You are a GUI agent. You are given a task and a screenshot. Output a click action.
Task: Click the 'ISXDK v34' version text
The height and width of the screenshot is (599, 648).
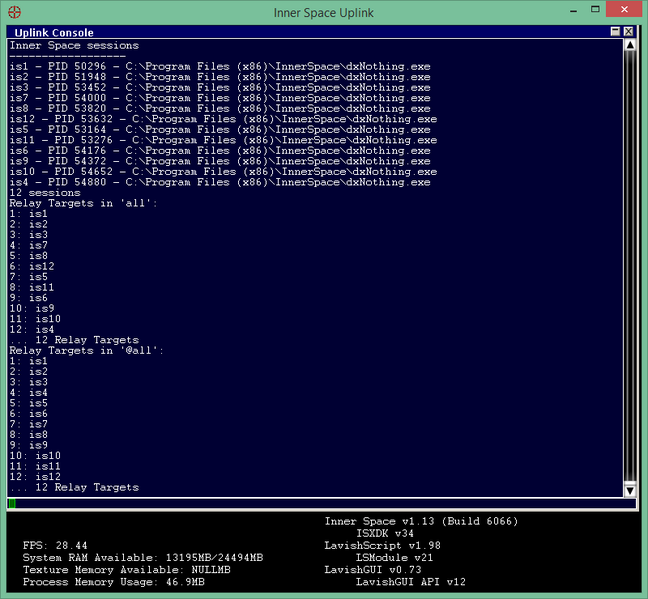pyautogui.click(x=385, y=534)
